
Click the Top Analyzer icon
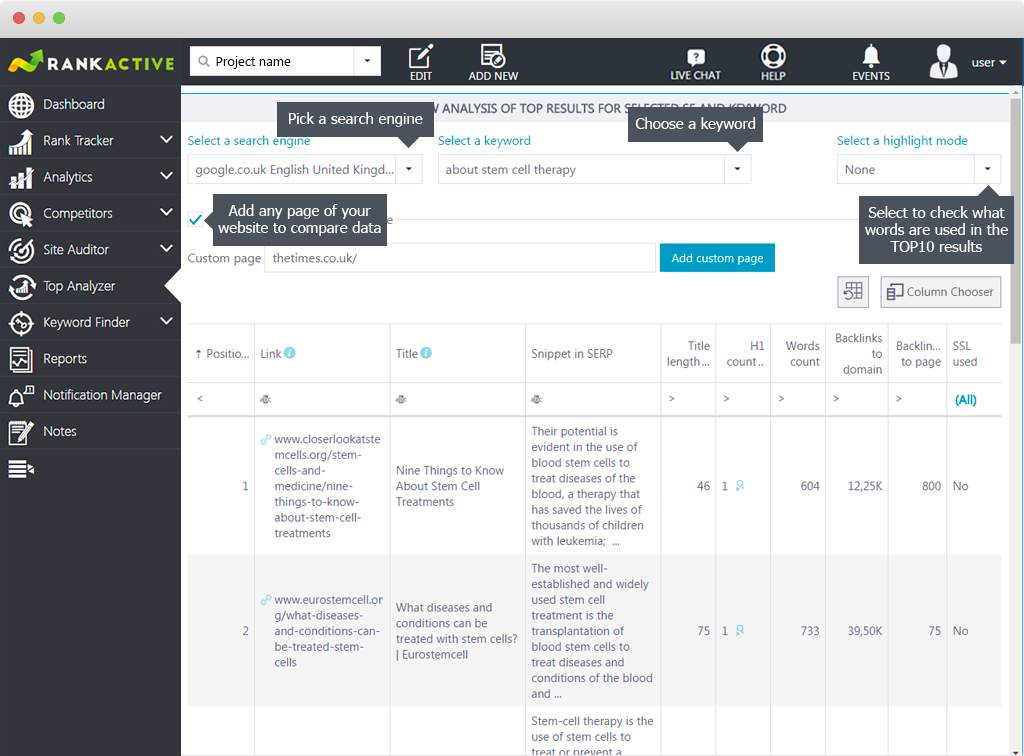tap(21, 287)
